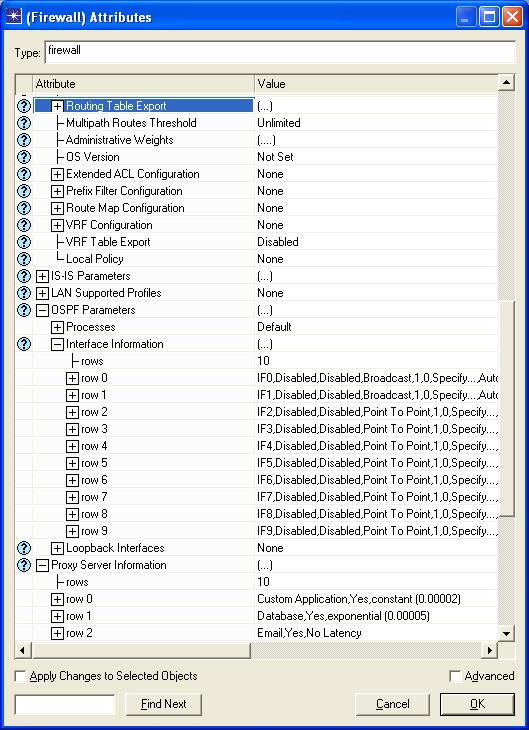Open help icon for LAN Supported Profiles
The height and width of the screenshot is (730, 529).
point(24,293)
